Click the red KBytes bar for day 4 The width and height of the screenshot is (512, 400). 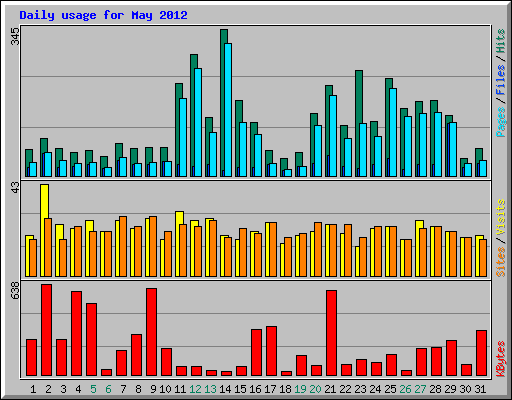coord(76,334)
